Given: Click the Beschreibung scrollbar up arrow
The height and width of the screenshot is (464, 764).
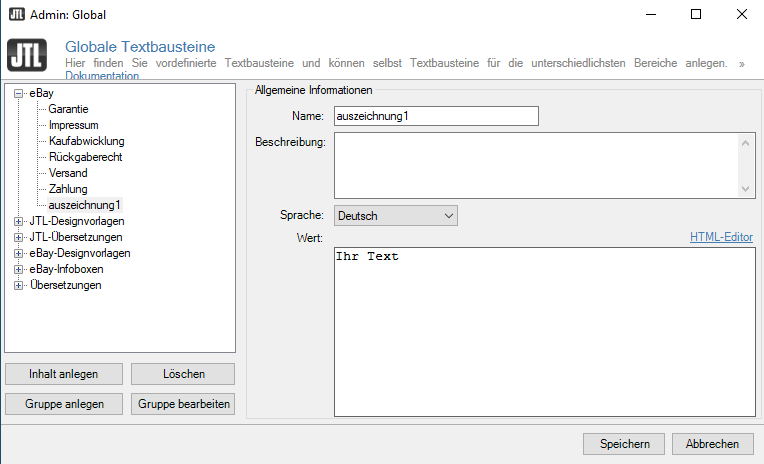Looking at the screenshot, I should tap(745, 143).
